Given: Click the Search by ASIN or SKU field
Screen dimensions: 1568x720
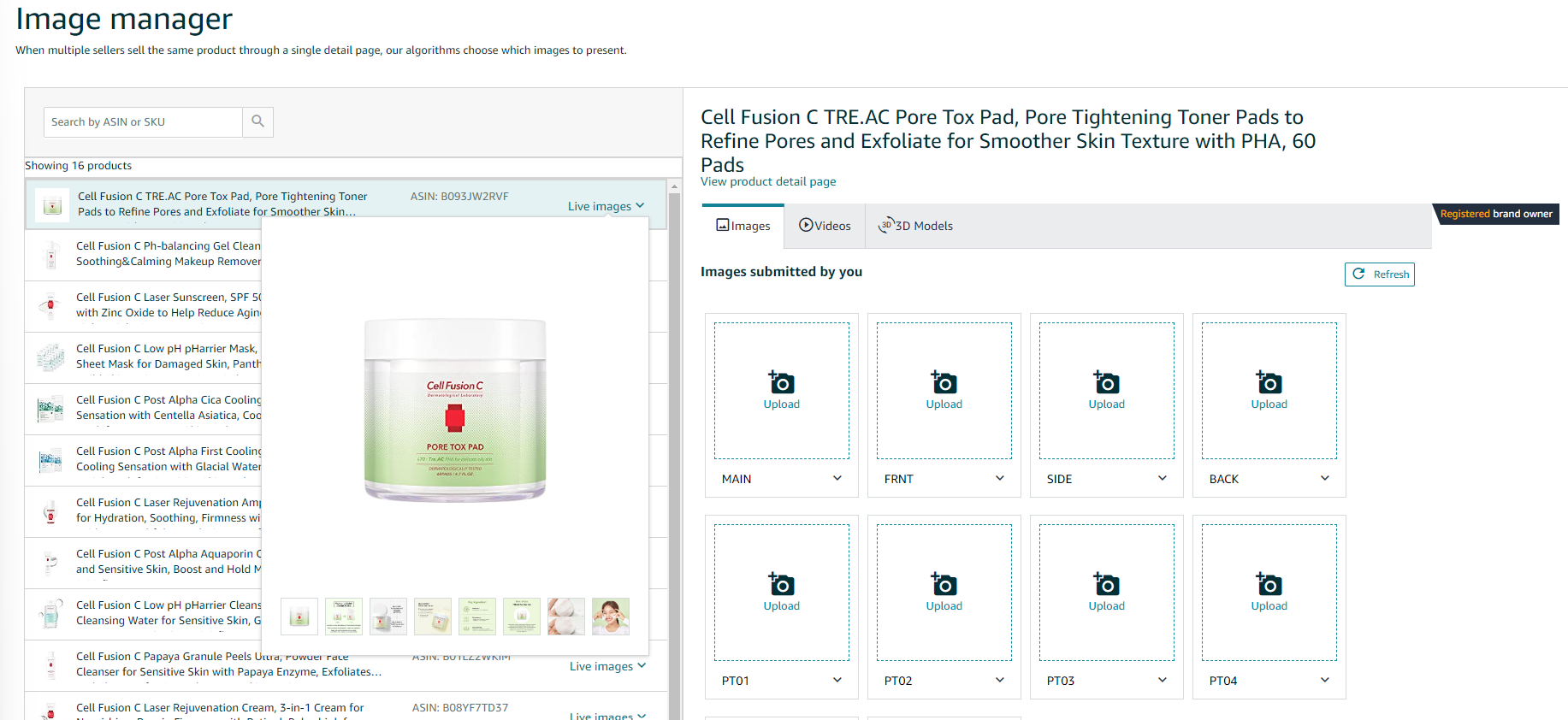Looking at the screenshot, I should (x=143, y=122).
